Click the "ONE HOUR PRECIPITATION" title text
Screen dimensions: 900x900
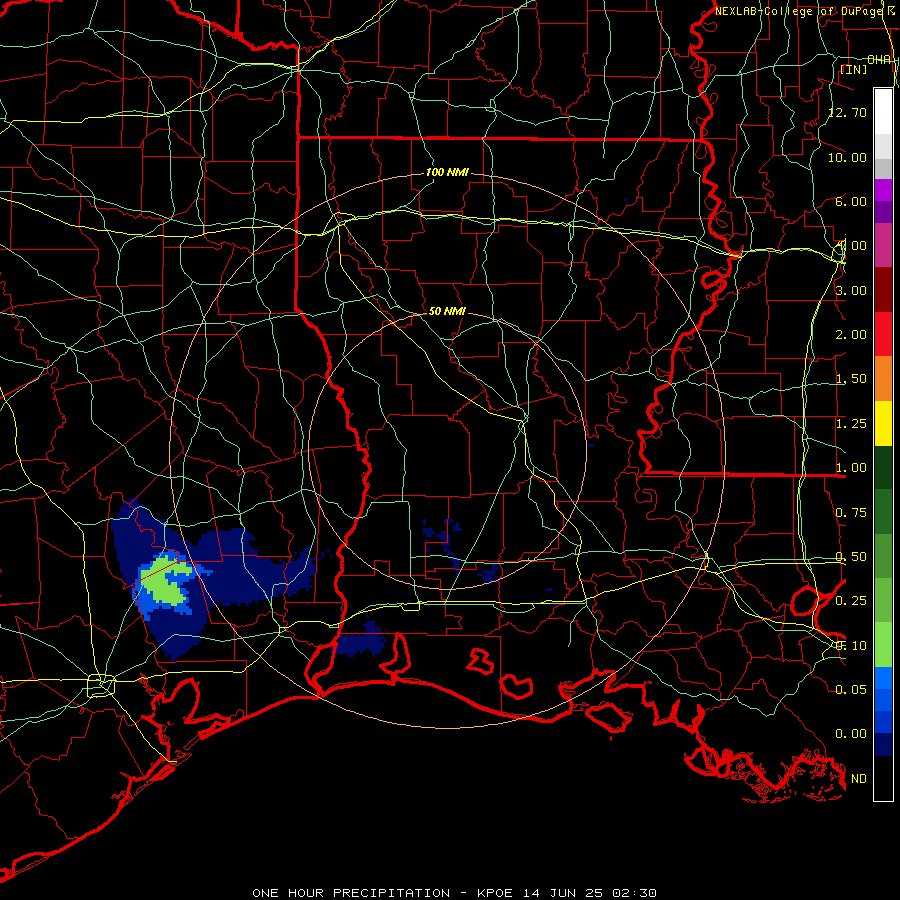351,893
